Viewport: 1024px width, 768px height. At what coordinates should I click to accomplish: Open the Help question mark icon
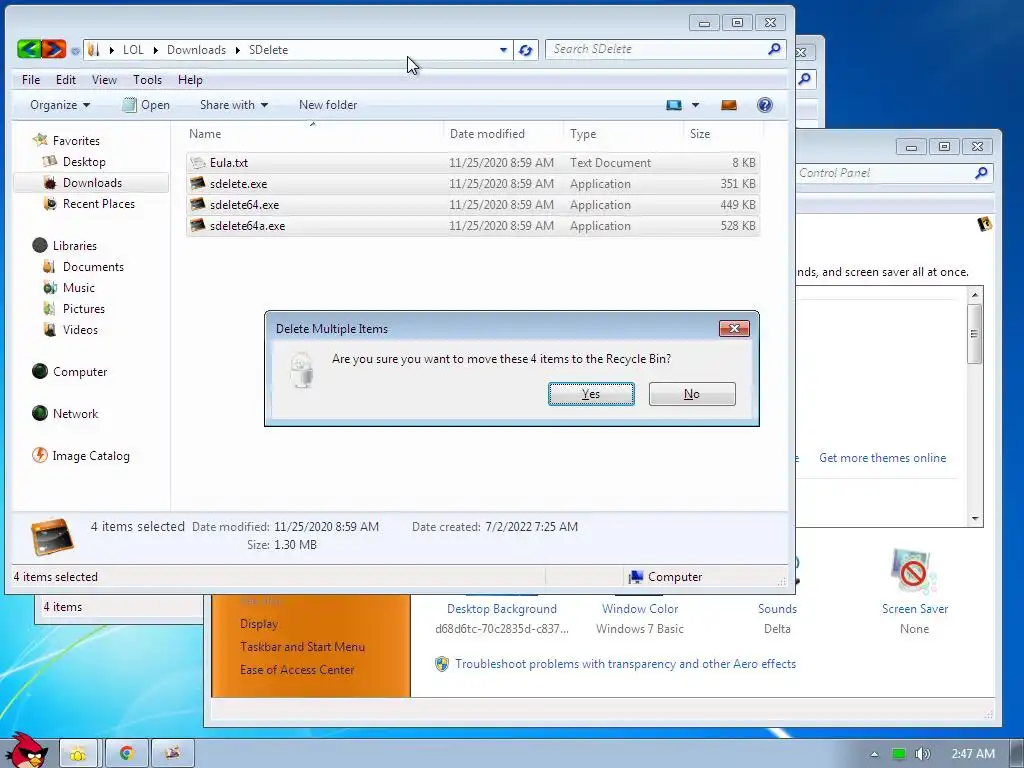(x=765, y=105)
